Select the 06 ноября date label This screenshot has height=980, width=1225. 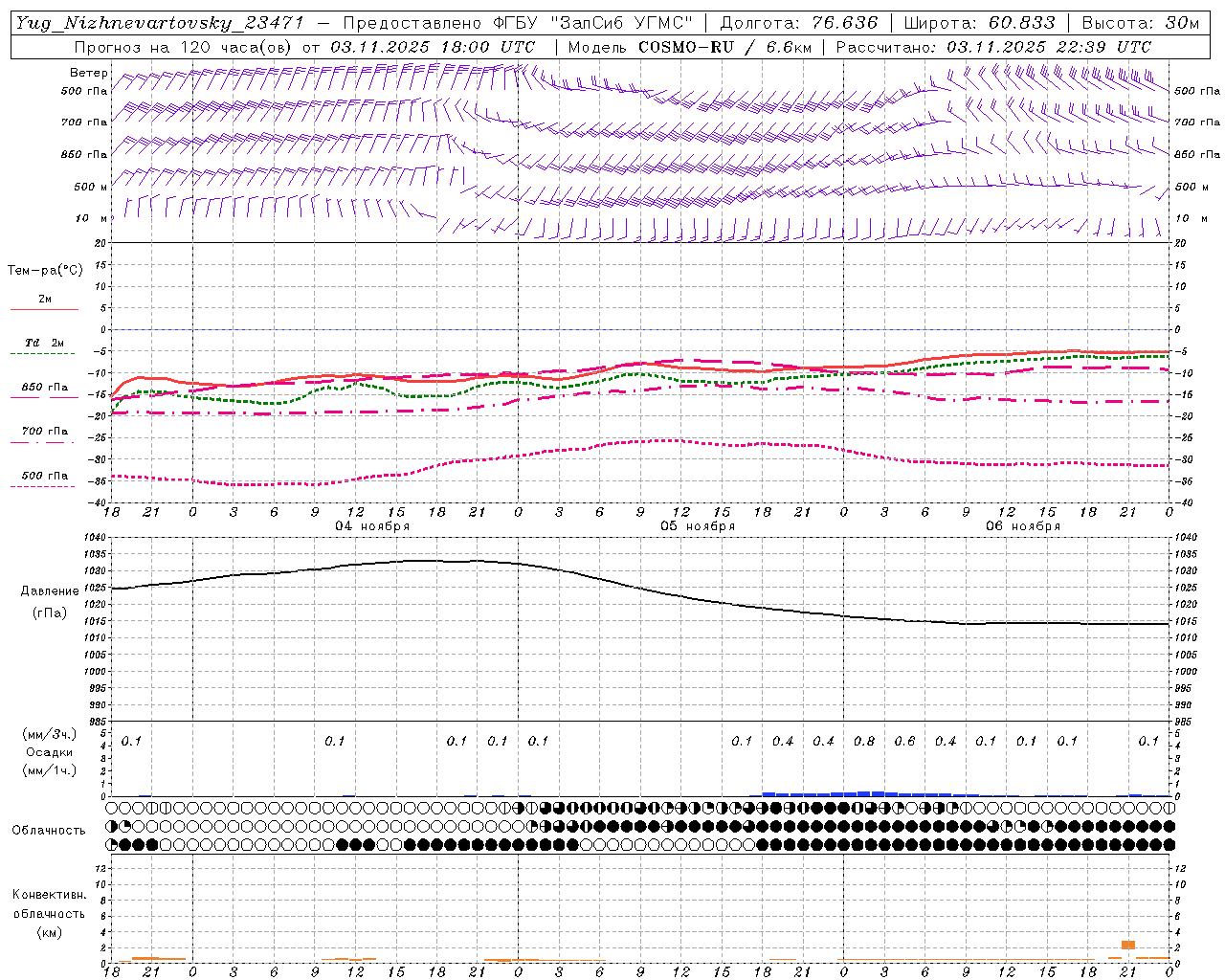pyautogui.click(x=1023, y=526)
